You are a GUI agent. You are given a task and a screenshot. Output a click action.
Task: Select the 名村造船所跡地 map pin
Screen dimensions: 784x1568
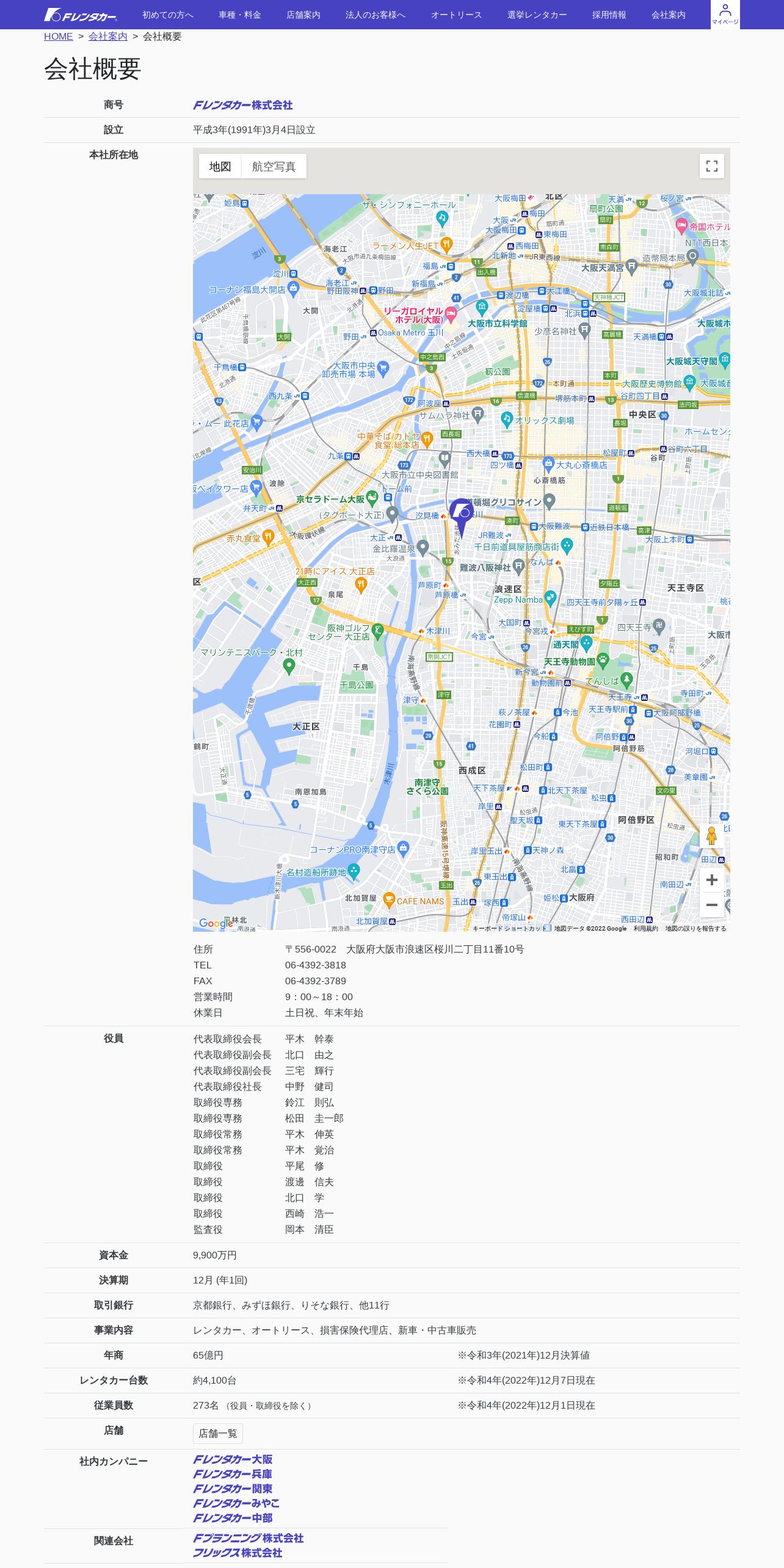(x=354, y=871)
